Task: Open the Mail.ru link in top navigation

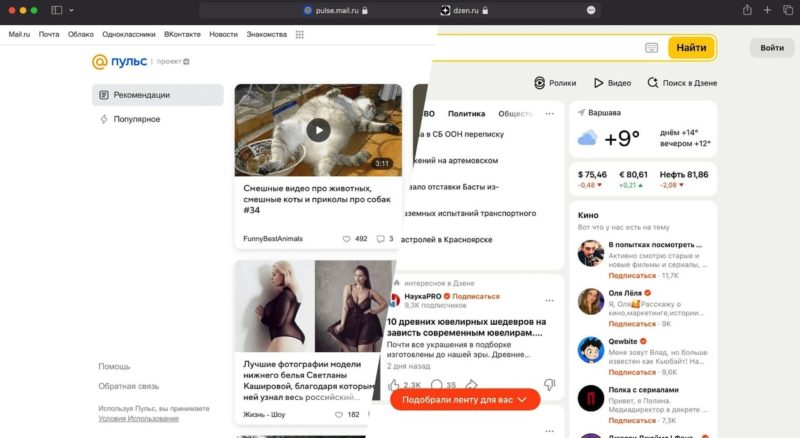Action: tap(19, 34)
